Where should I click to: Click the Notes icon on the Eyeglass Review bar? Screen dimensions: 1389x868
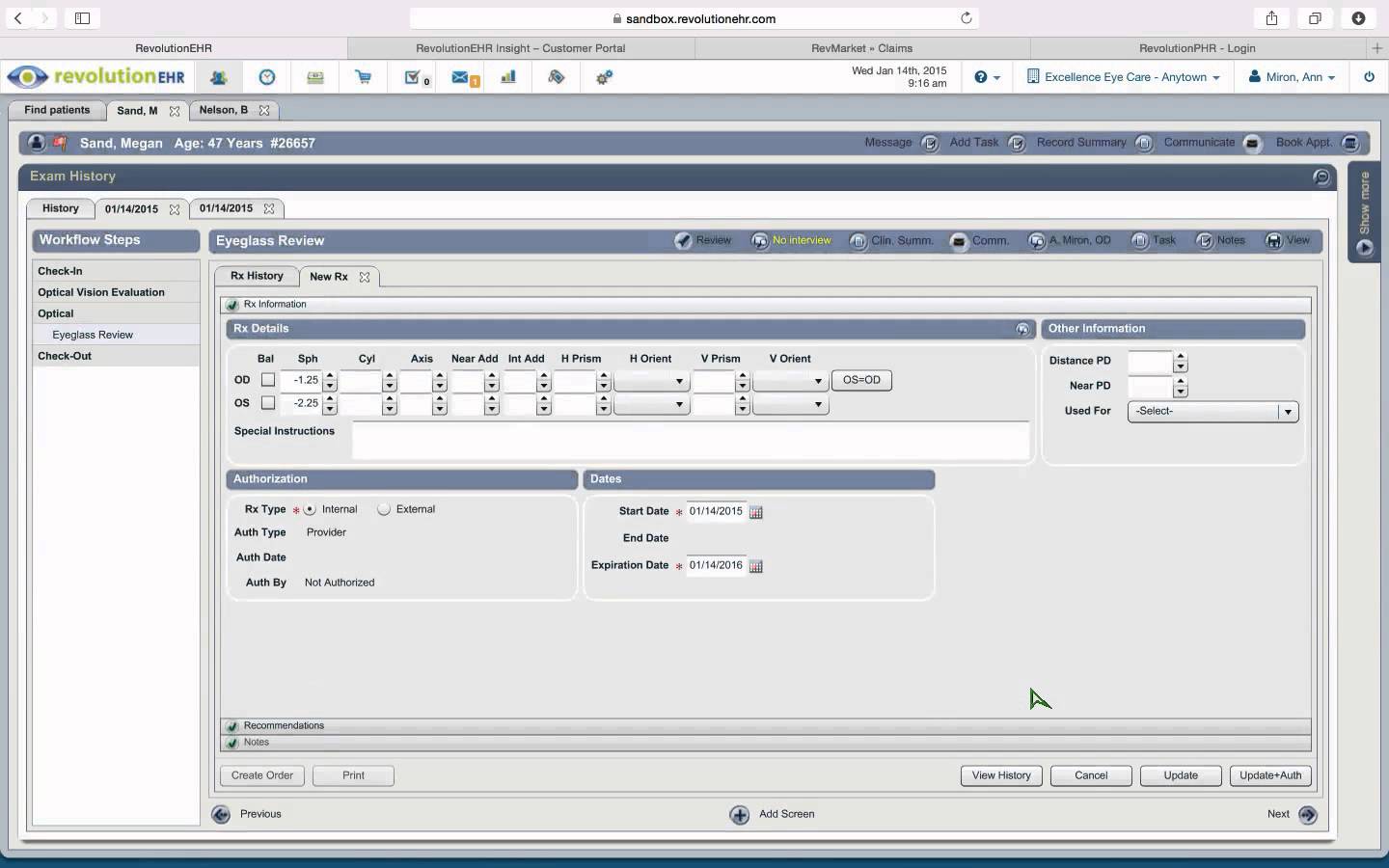tap(1203, 241)
